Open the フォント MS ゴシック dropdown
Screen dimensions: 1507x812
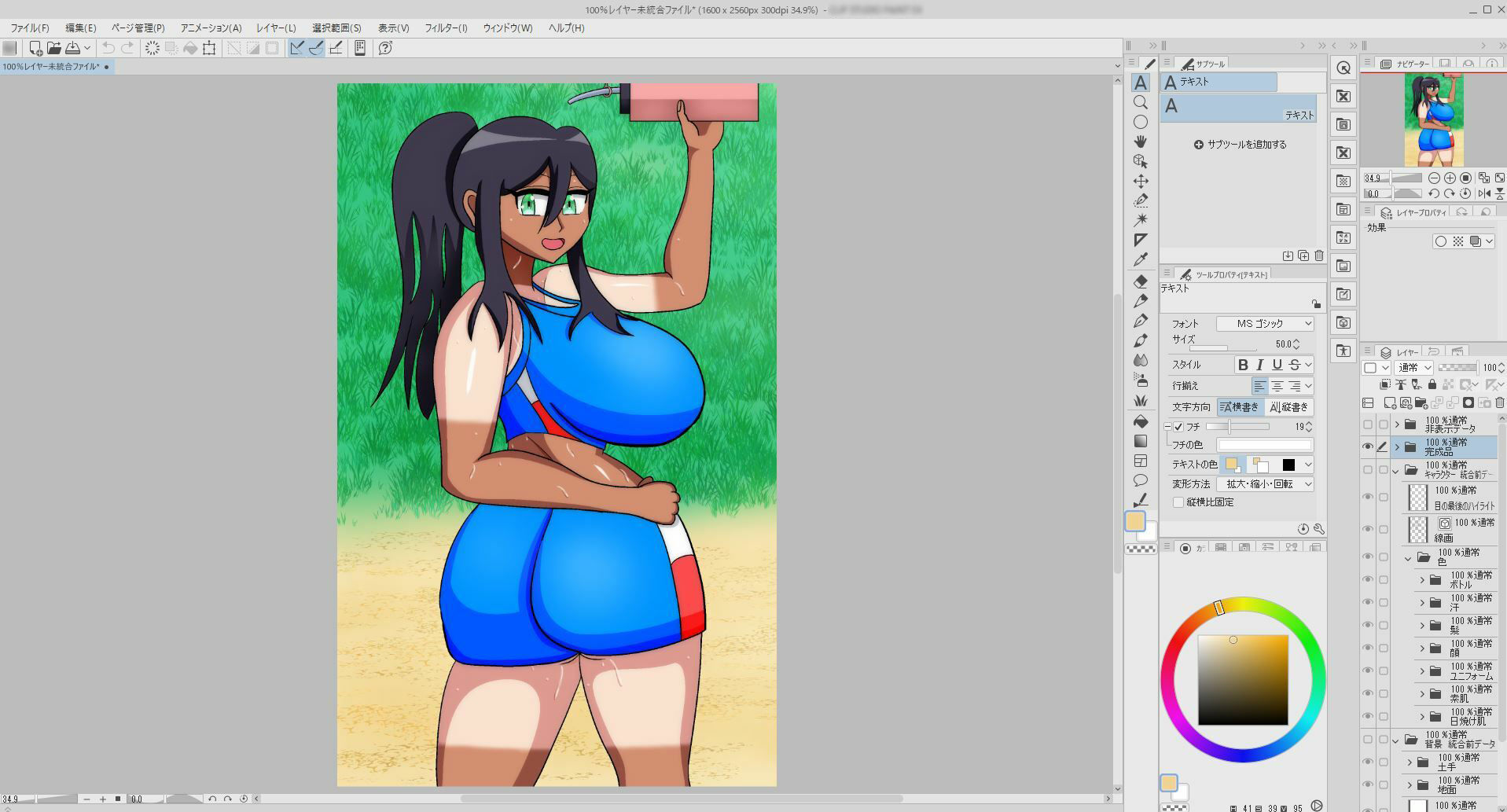(1265, 324)
